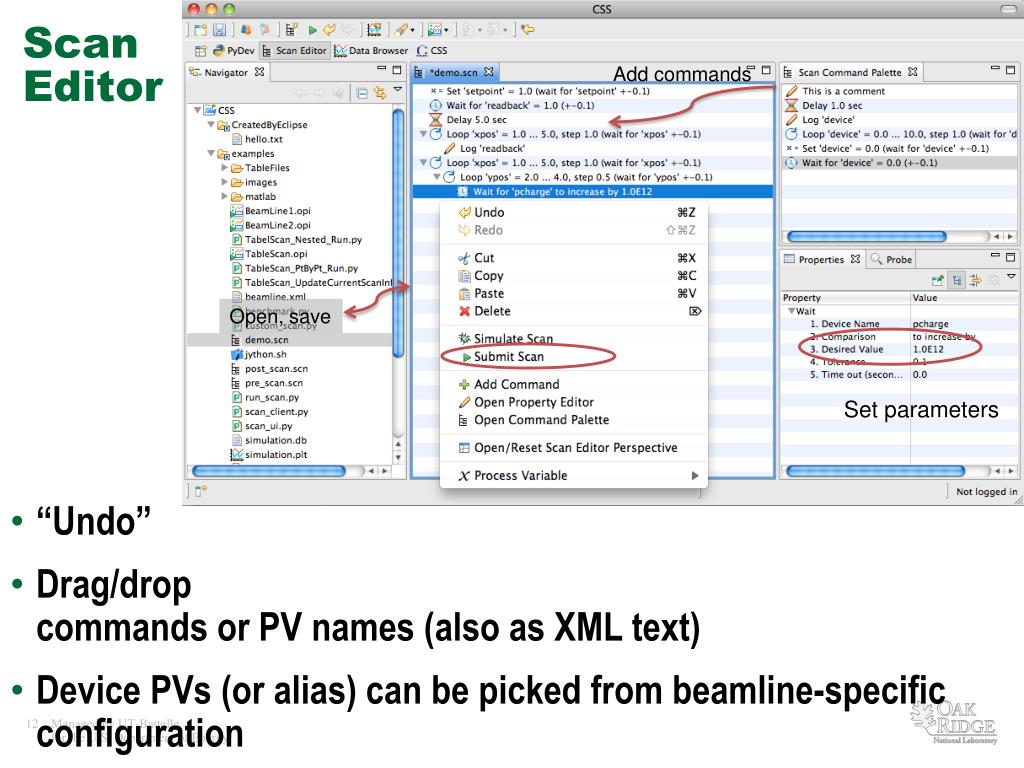Screen dimensions: 1024x768
Task: Click the Open Perspective icon left of PyDev
Action: tap(200, 50)
